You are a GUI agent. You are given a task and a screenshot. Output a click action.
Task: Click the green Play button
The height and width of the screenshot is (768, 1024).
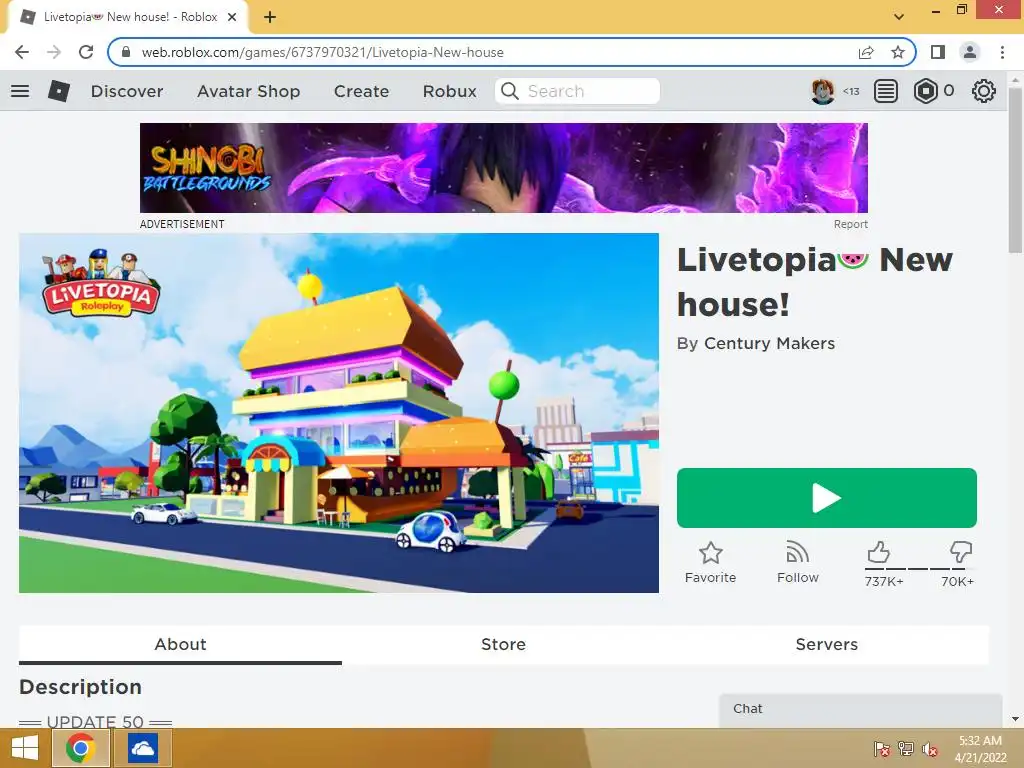[827, 498]
